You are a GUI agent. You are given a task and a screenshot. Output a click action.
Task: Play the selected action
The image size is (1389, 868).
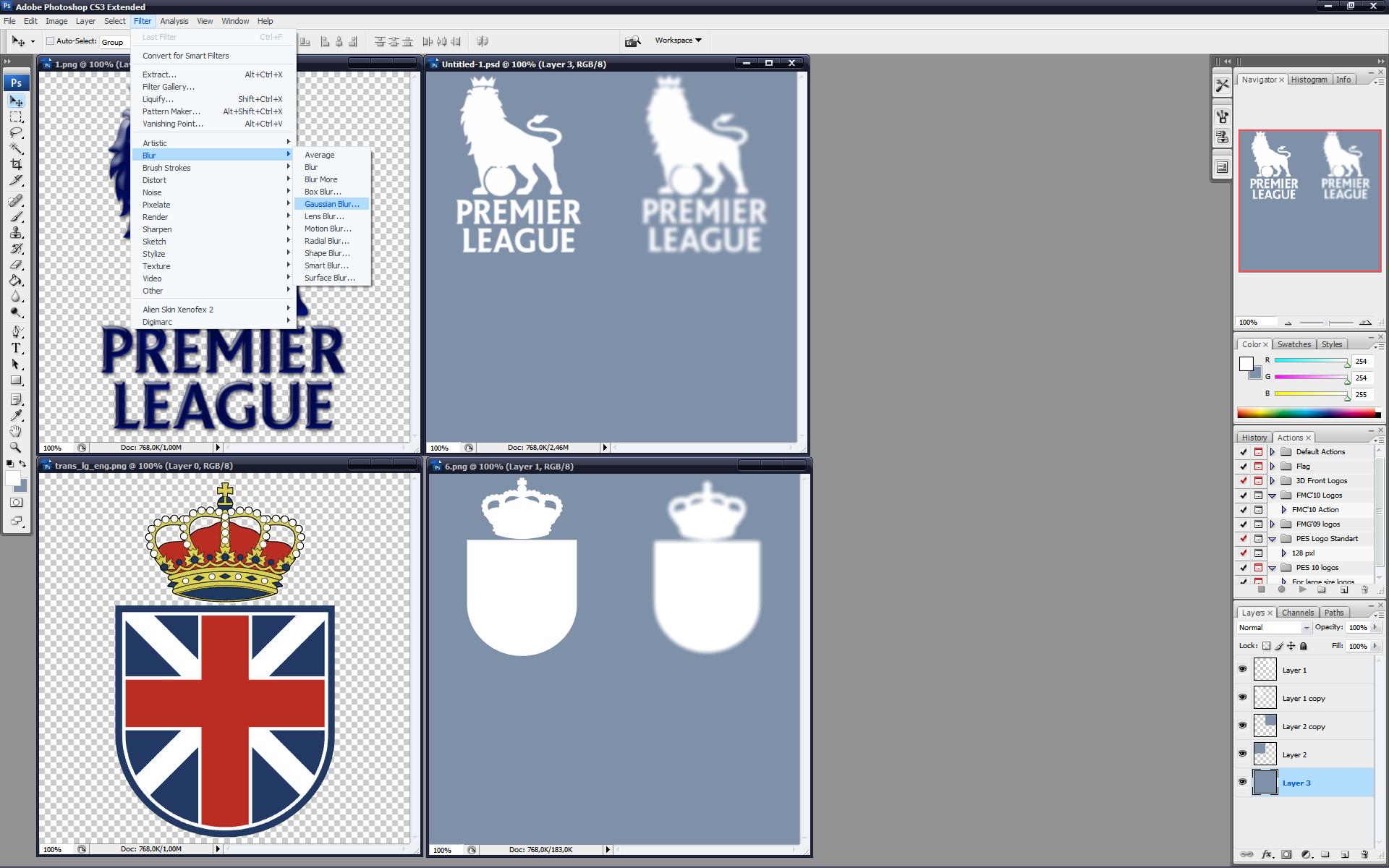pyautogui.click(x=1302, y=590)
